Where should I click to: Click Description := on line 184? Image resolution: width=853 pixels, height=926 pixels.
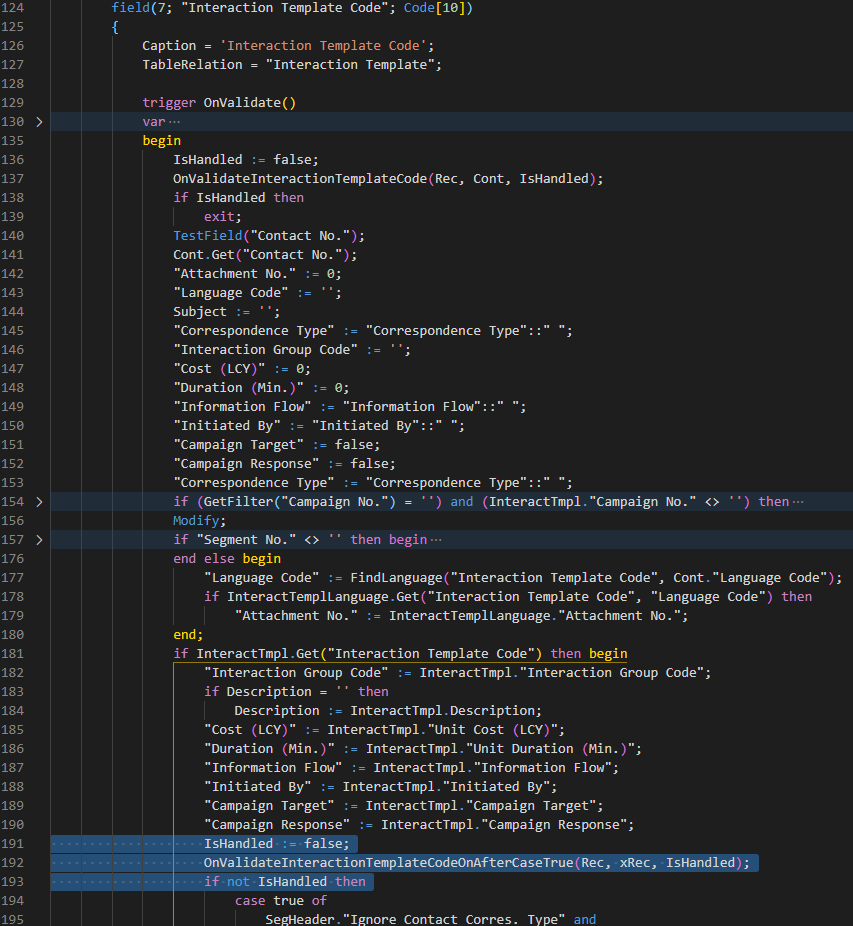tap(288, 710)
